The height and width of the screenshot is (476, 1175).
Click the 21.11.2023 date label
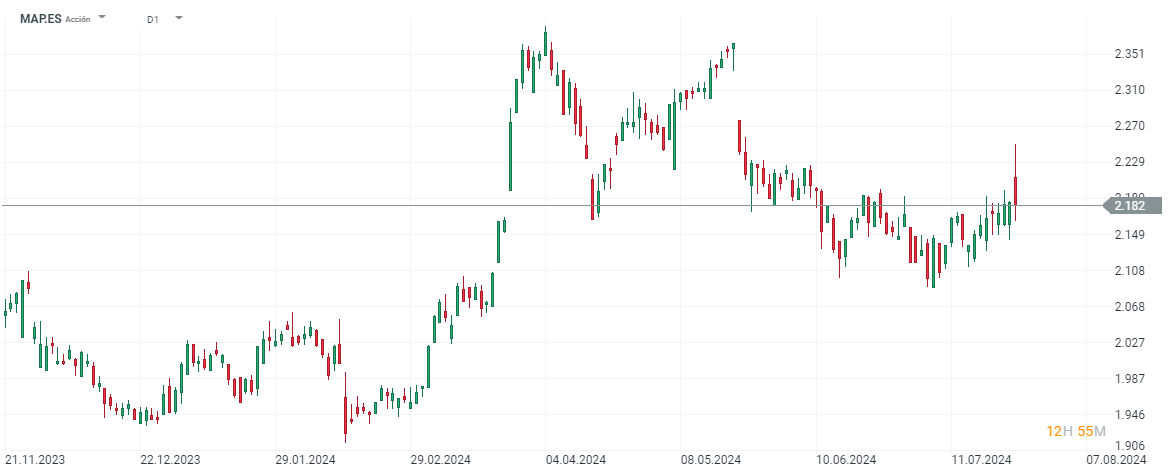(35, 460)
